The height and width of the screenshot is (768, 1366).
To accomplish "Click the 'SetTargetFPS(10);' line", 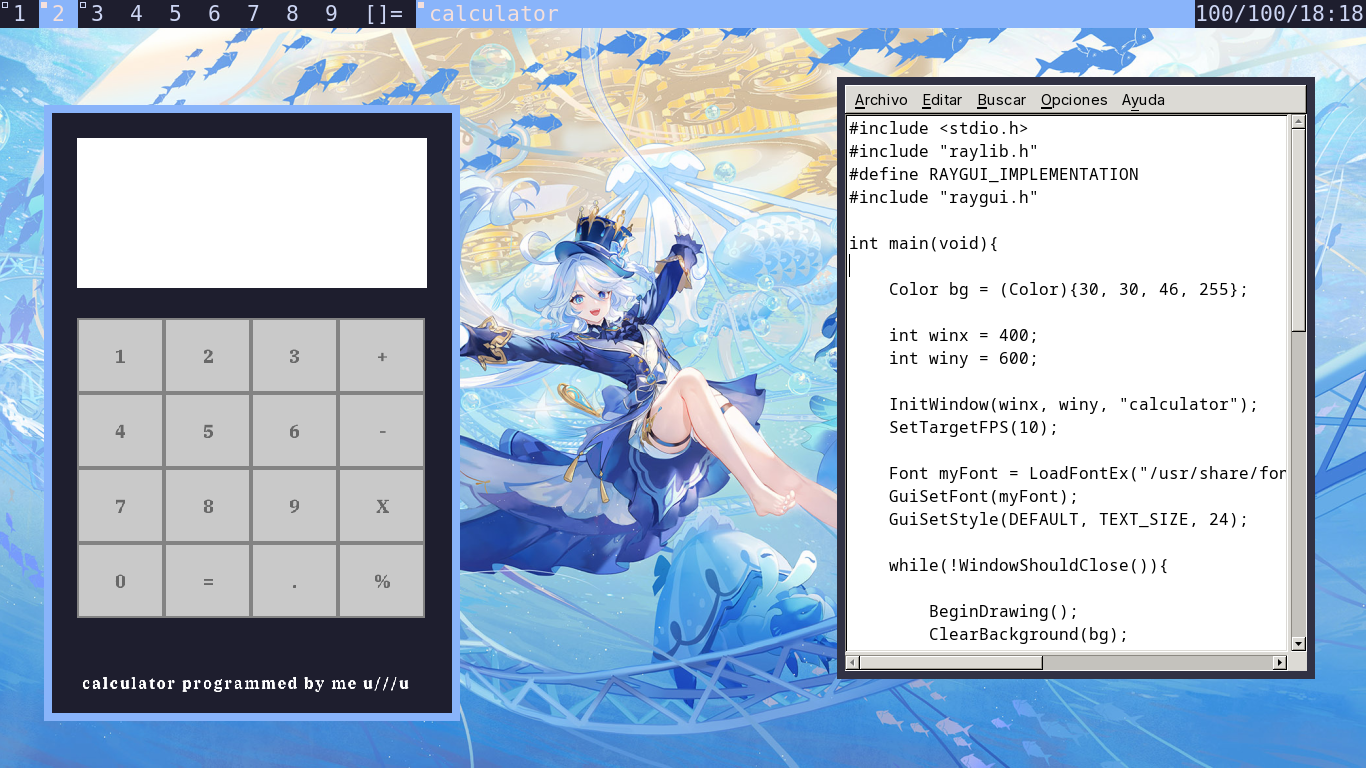I will 973,427.
